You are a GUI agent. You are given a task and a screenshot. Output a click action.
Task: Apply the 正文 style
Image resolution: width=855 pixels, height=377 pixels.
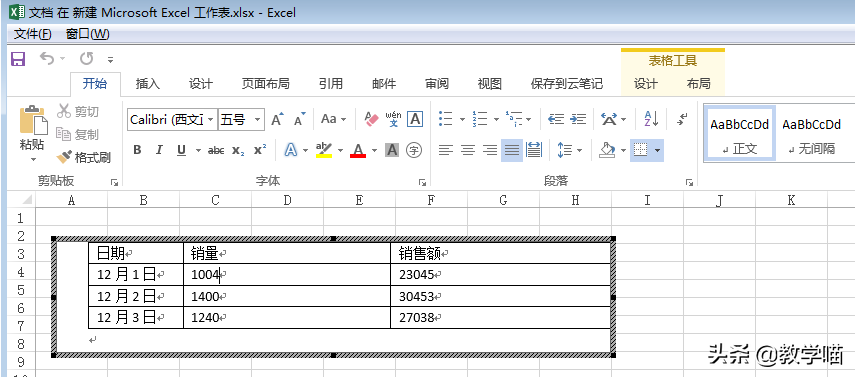pyautogui.click(x=739, y=134)
